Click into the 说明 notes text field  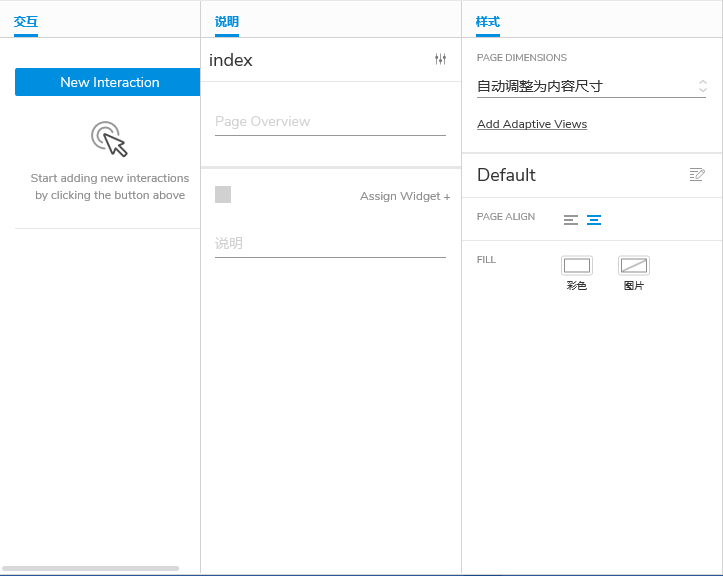[x=330, y=243]
